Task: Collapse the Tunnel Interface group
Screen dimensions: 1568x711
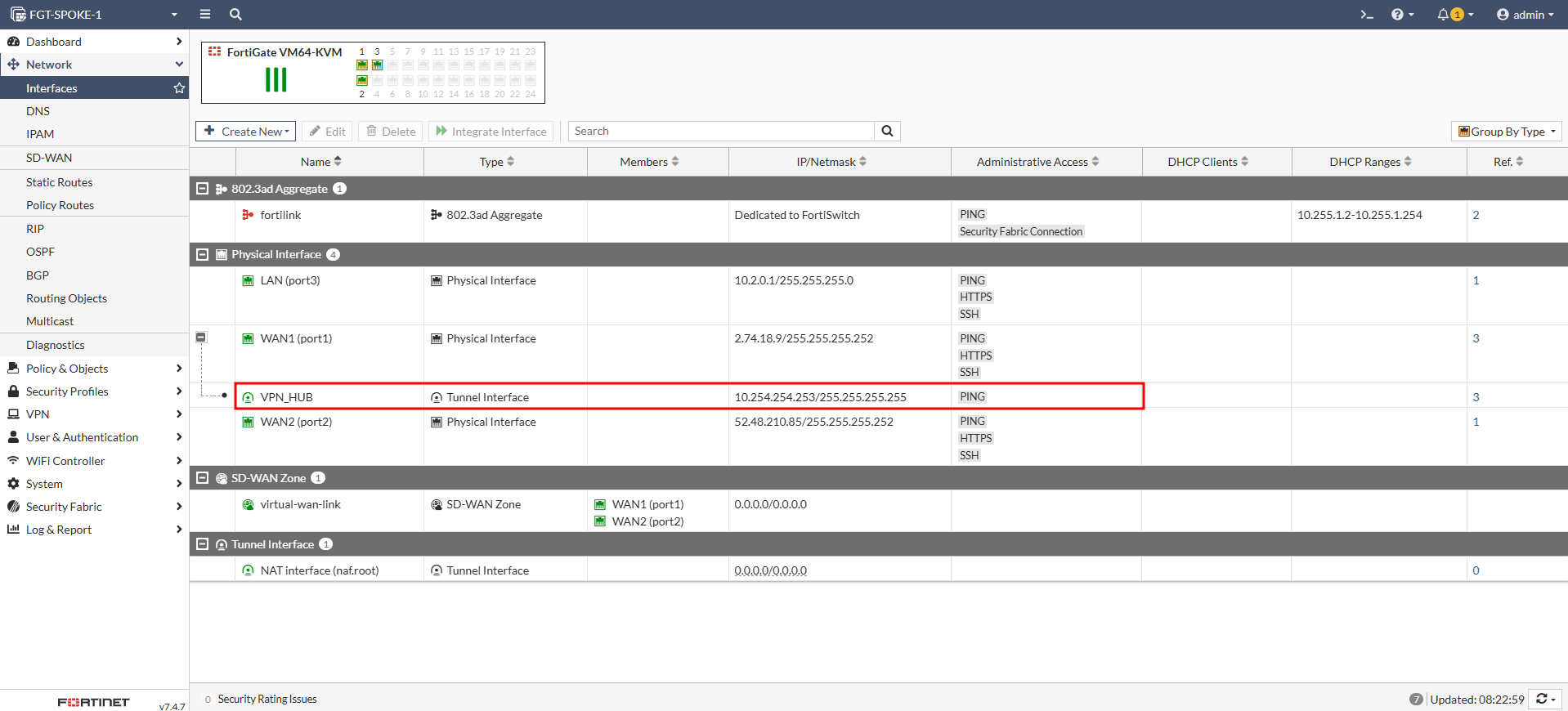Action: (x=203, y=544)
